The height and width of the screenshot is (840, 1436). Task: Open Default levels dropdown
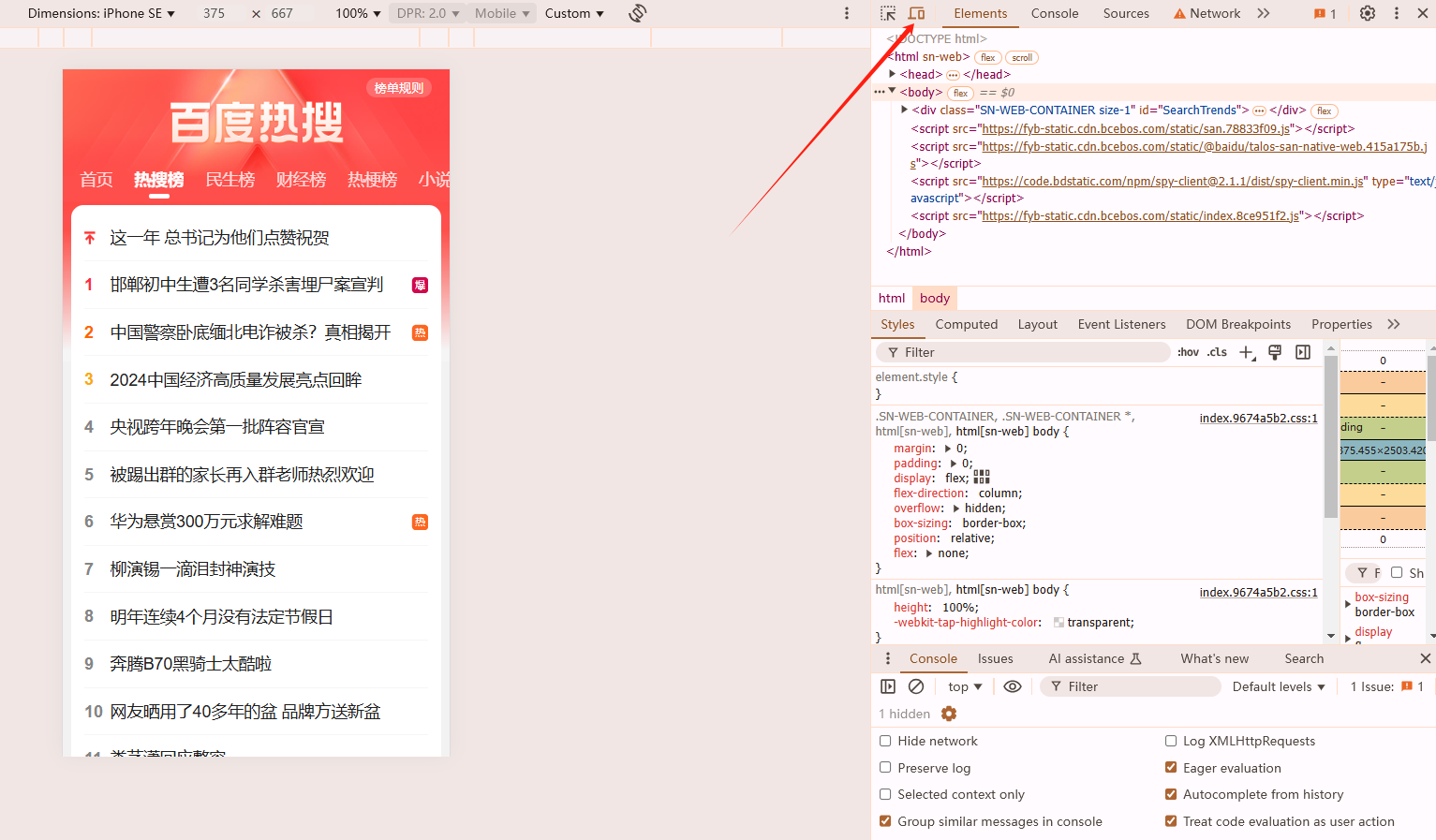click(1279, 686)
